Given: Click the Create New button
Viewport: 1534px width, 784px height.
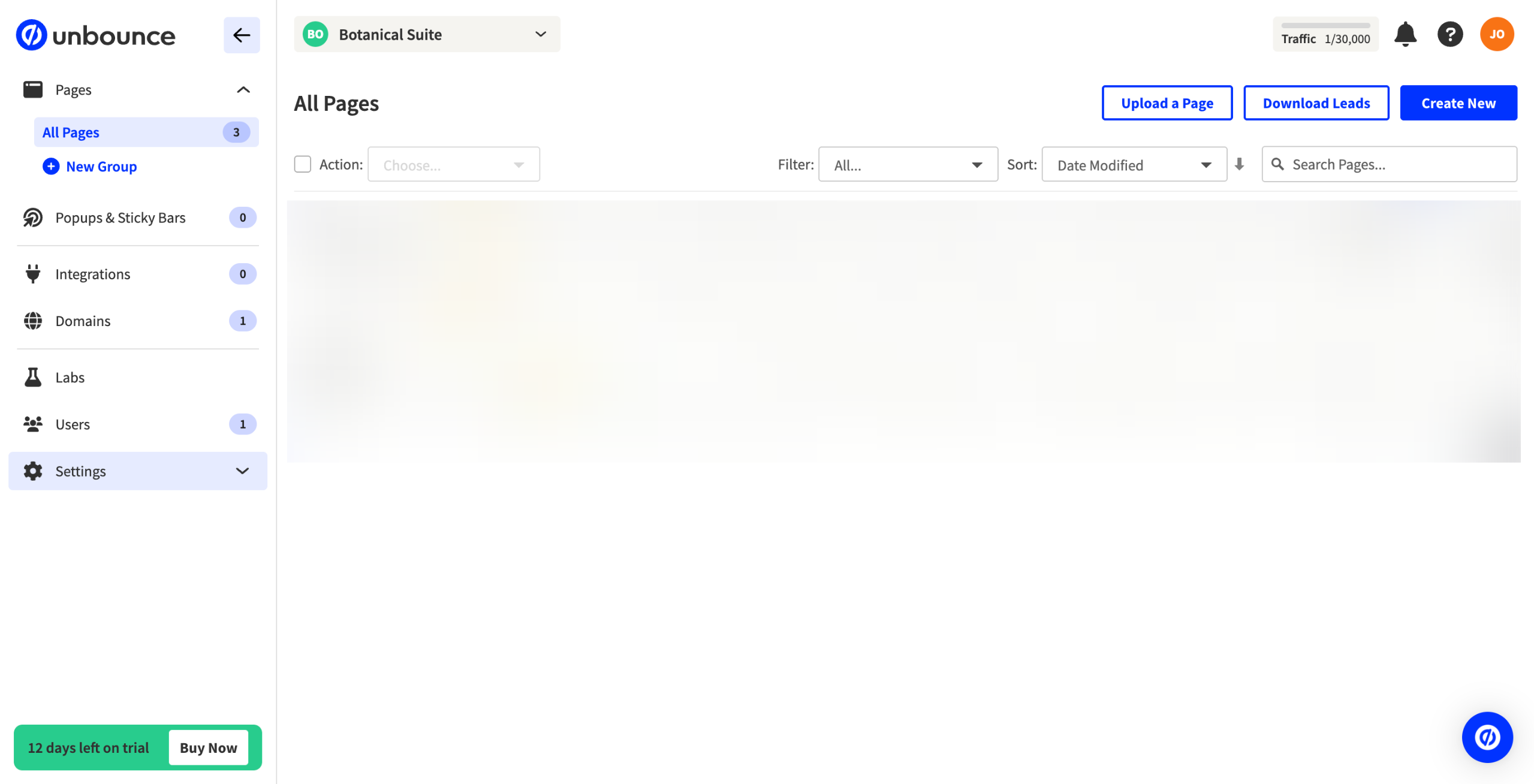Looking at the screenshot, I should 1458,103.
